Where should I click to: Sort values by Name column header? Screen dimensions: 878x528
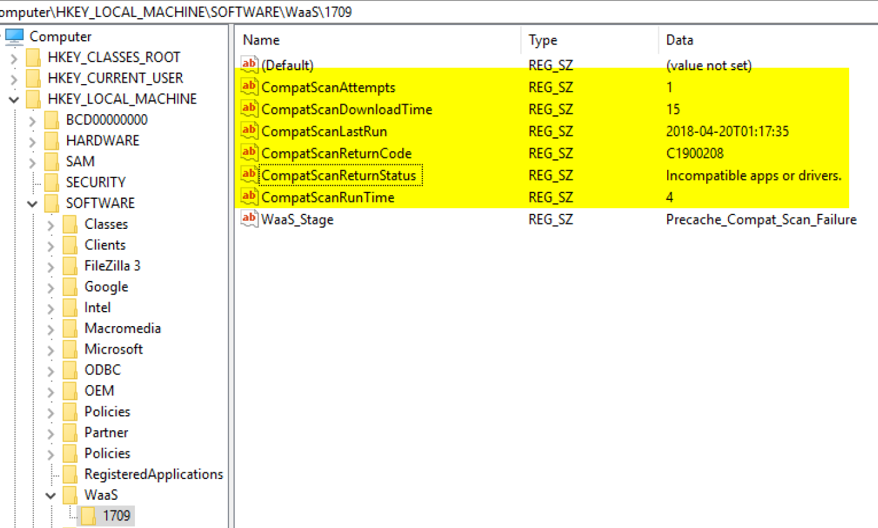tap(262, 40)
